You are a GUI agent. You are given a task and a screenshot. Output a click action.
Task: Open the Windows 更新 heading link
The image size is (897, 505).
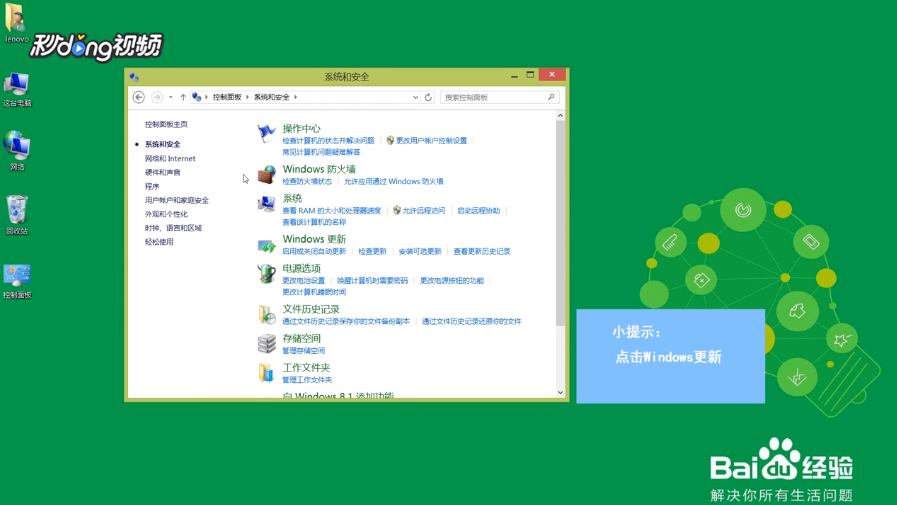pos(314,239)
